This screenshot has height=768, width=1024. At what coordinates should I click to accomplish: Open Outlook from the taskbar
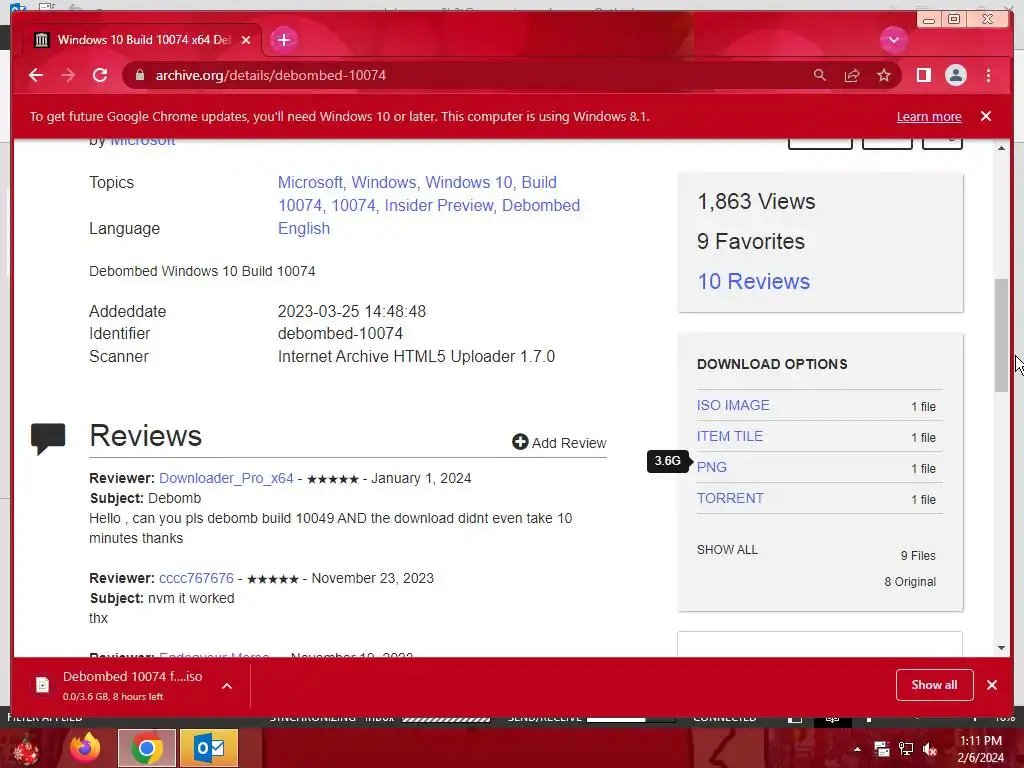click(x=209, y=748)
